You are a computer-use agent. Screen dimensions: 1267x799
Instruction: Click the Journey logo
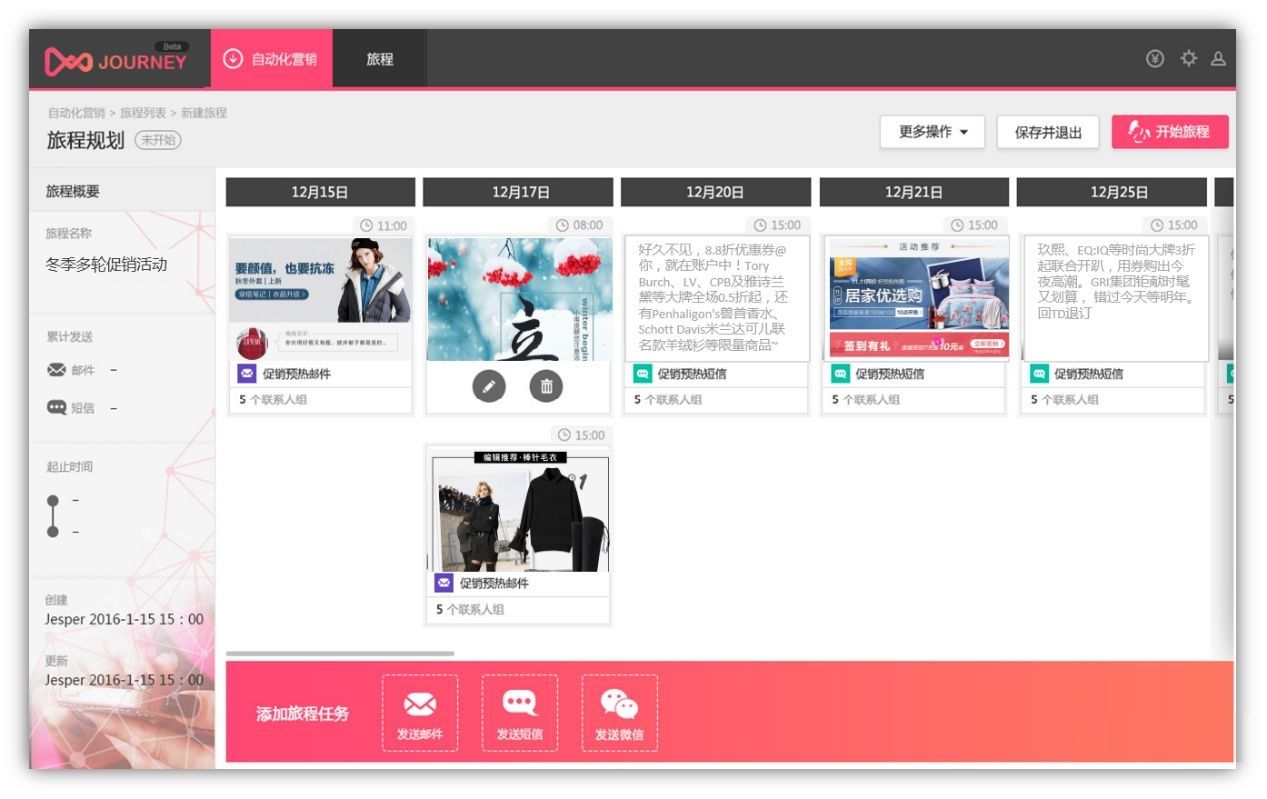(116, 60)
